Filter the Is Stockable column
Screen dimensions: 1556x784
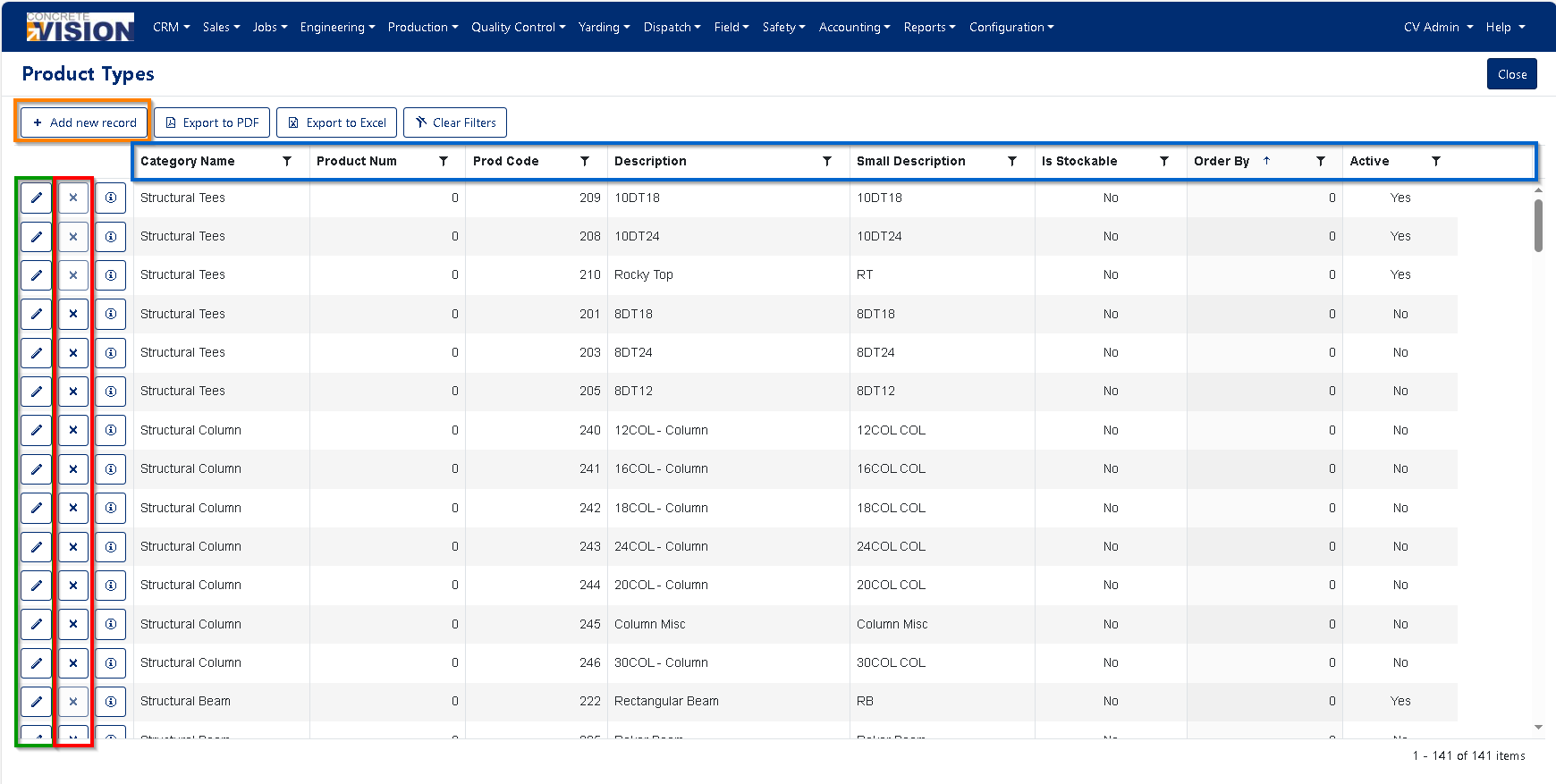click(x=1164, y=161)
